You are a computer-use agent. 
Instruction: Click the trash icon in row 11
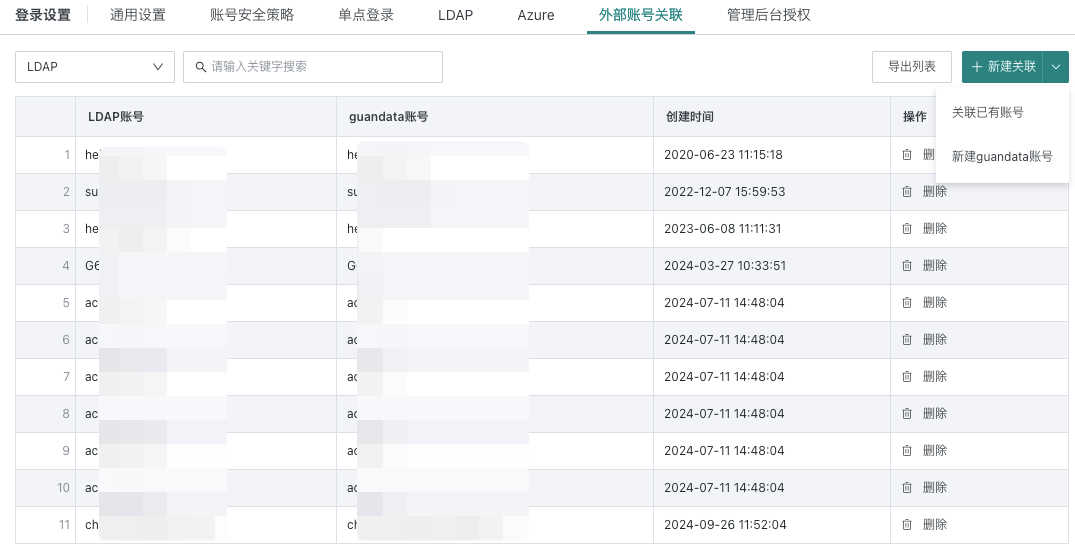click(907, 525)
